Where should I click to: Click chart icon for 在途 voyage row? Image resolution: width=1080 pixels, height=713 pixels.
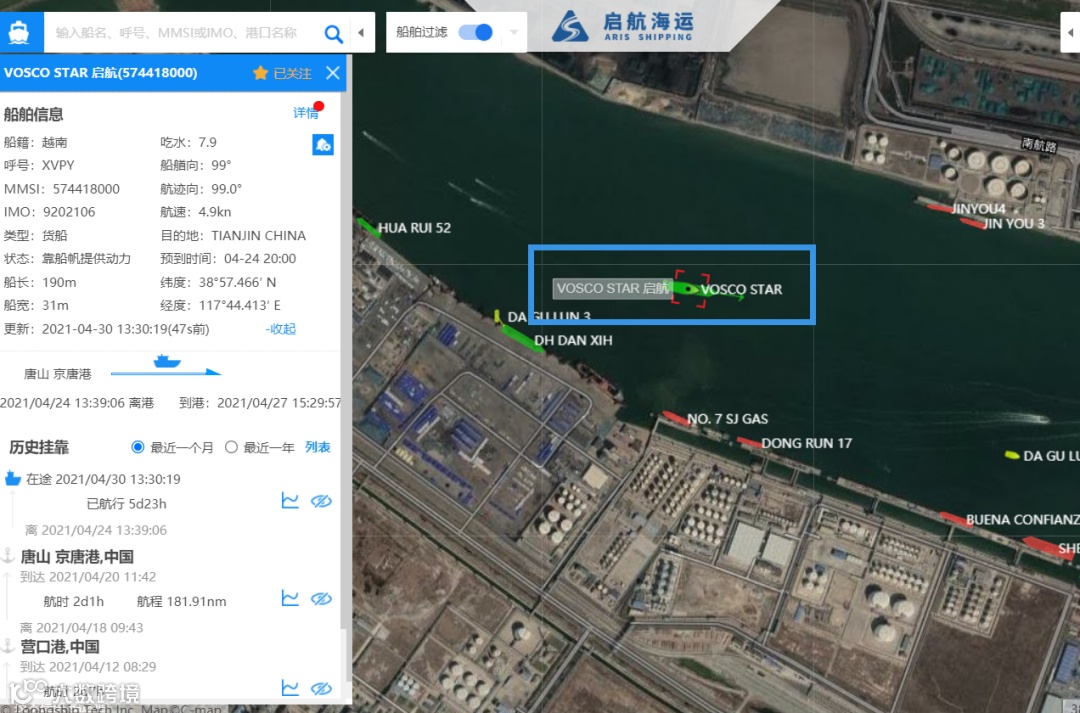(290, 501)
